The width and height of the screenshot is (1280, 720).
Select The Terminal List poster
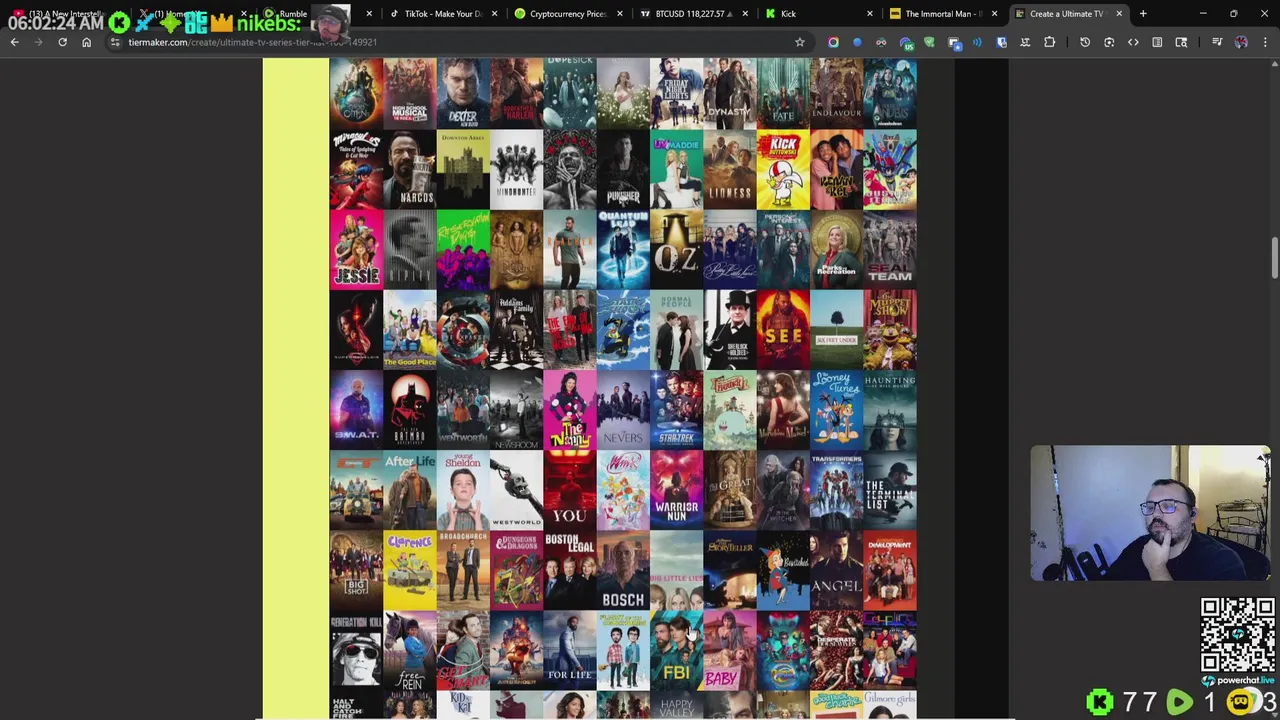(890, 490)
